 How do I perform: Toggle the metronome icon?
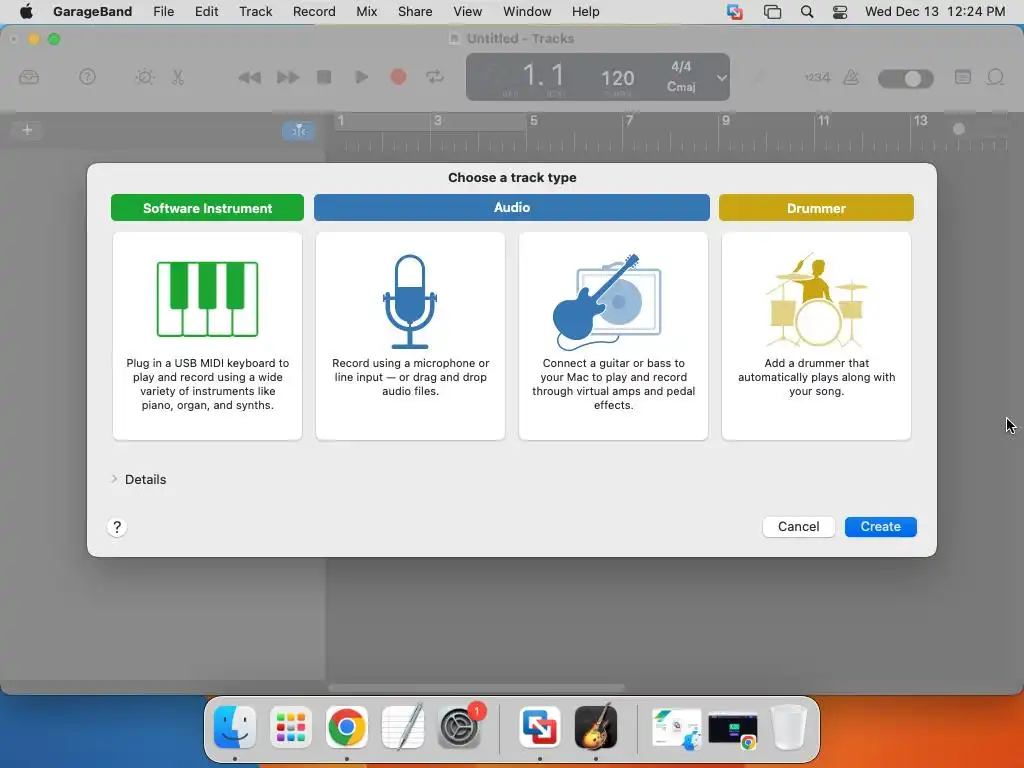click(x=851, y=78)
